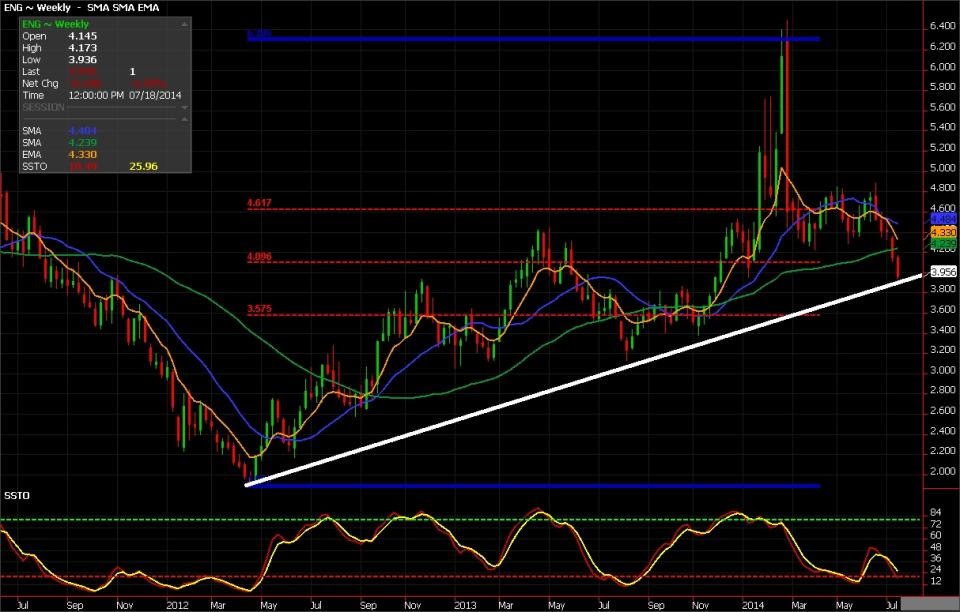The image size is (960, 612).
Task: Click the 6.400 price axis label
Action: point(942,26)
